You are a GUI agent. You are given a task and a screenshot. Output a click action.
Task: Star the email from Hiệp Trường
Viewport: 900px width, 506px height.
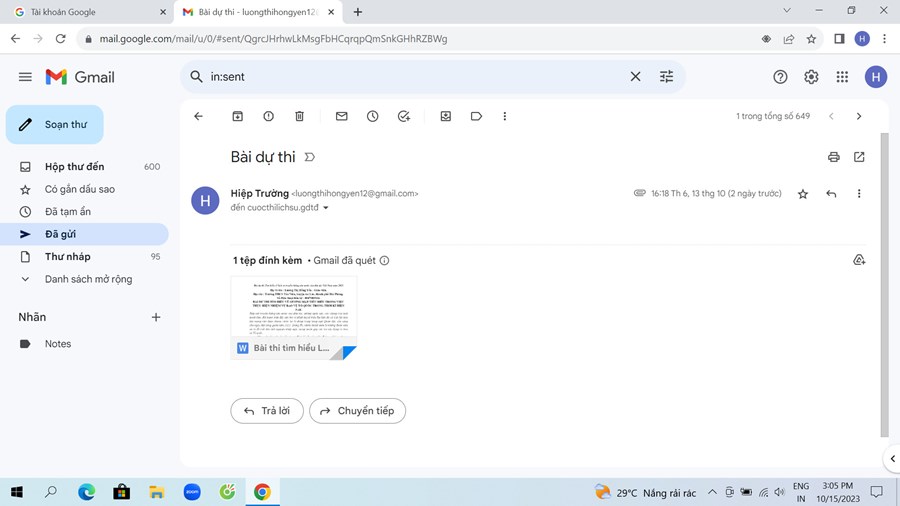point(802,194)
